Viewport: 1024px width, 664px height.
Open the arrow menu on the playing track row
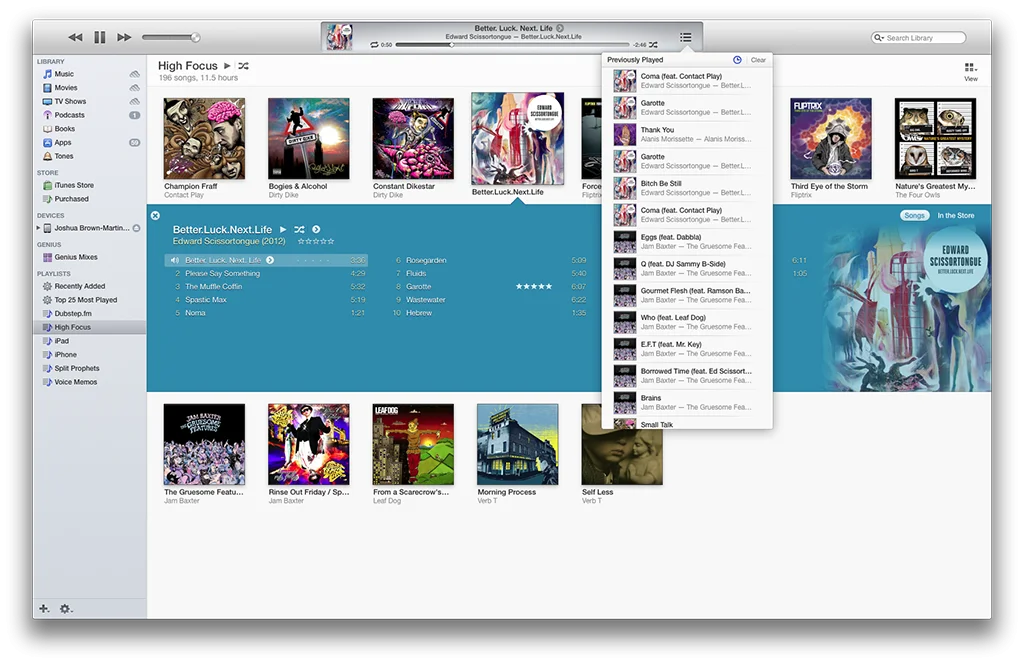[x=270, y=260]
